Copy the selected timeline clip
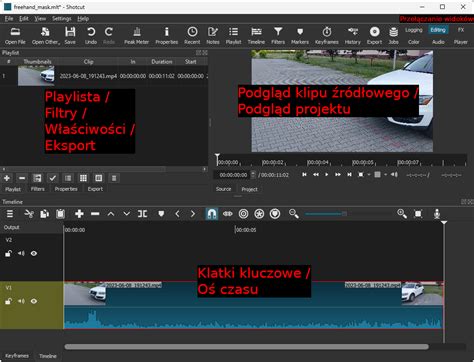474x362 pixels. 45,214
